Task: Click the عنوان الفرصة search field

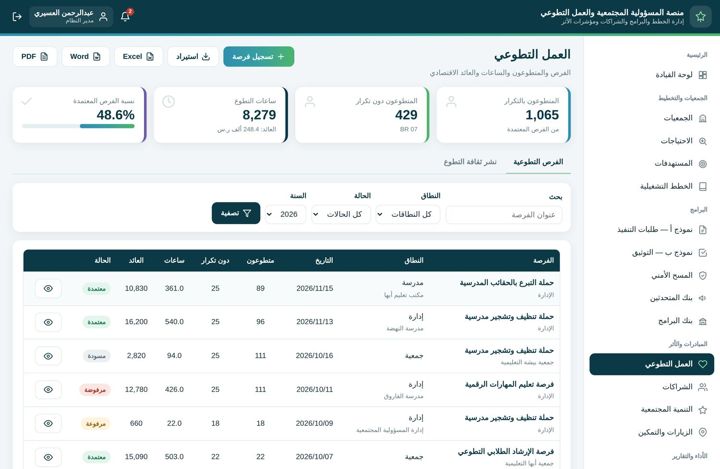Action: coord(504,215)
